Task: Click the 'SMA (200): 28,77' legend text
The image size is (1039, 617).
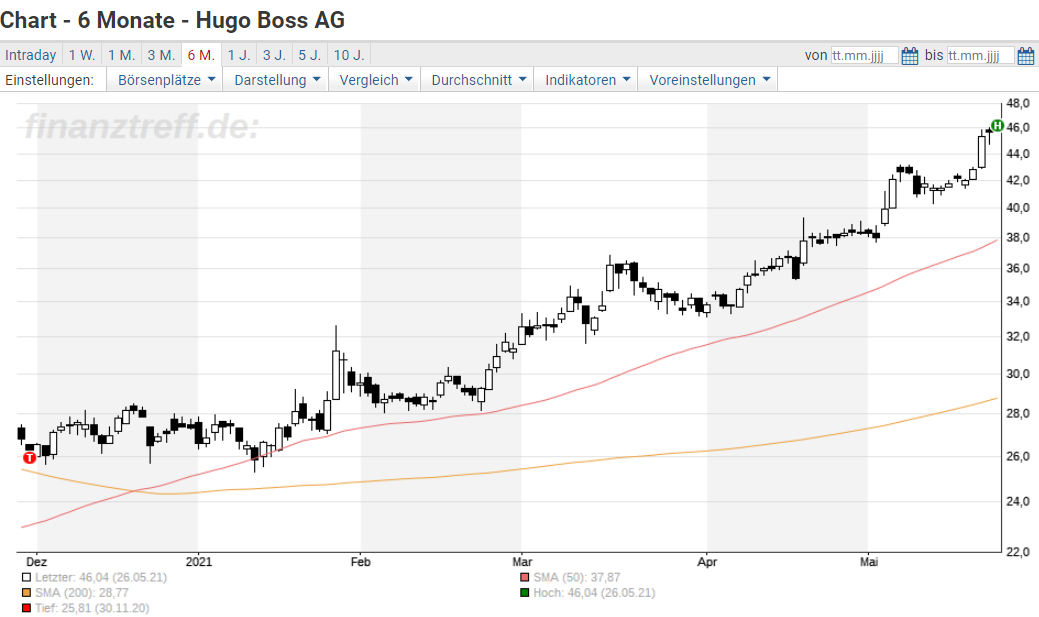Action: click(x=82, y=593)
